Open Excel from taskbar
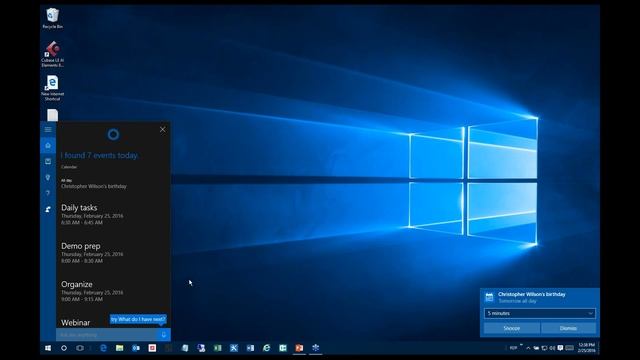The height and width of the screenshot is (360, 640). [x=218, y=348]
